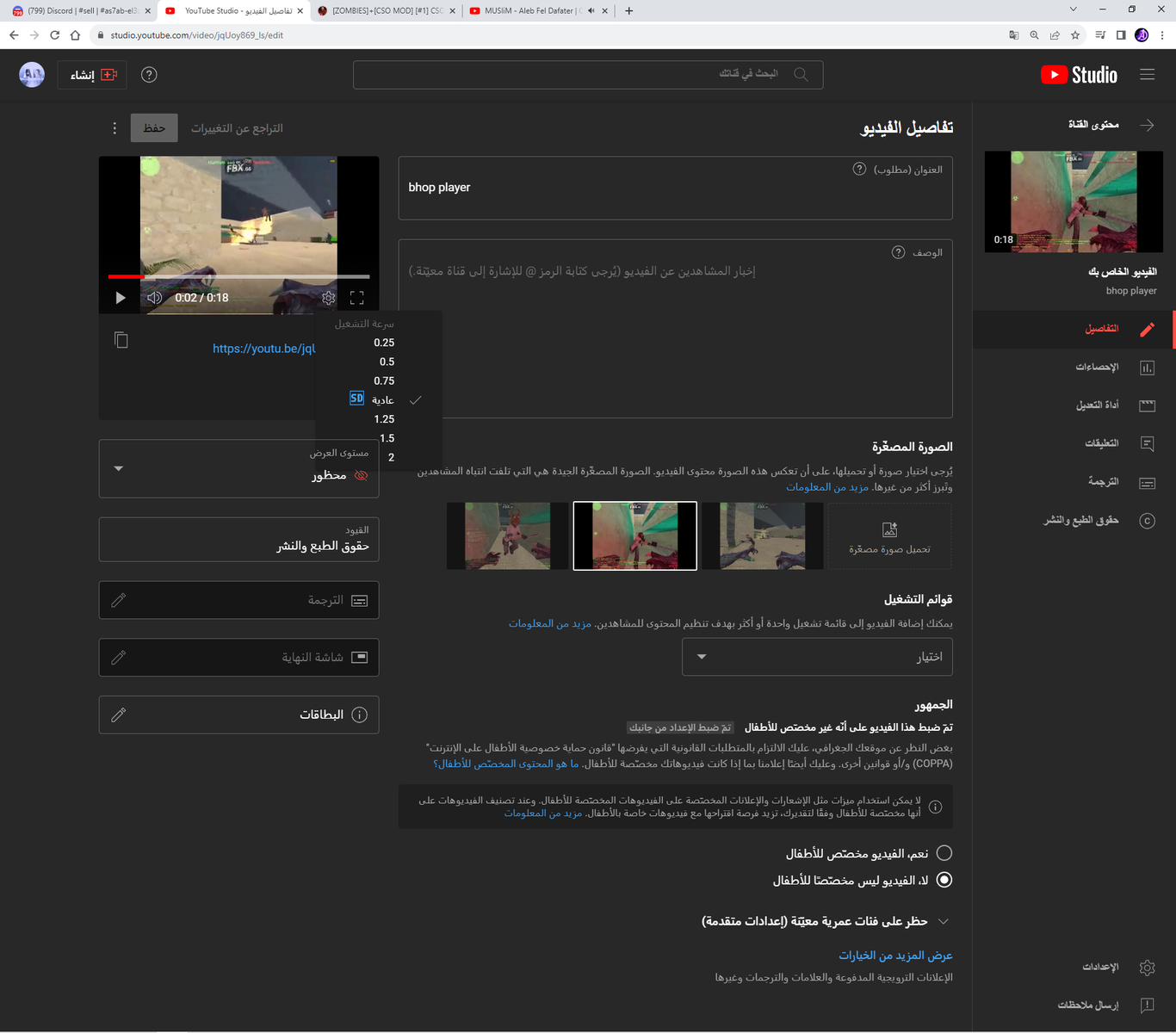Image resolution: width=1176 pixels, height=1033 pixels.
Task: Open the hamburger navigation menu
Action: [x=1147, y=75]
